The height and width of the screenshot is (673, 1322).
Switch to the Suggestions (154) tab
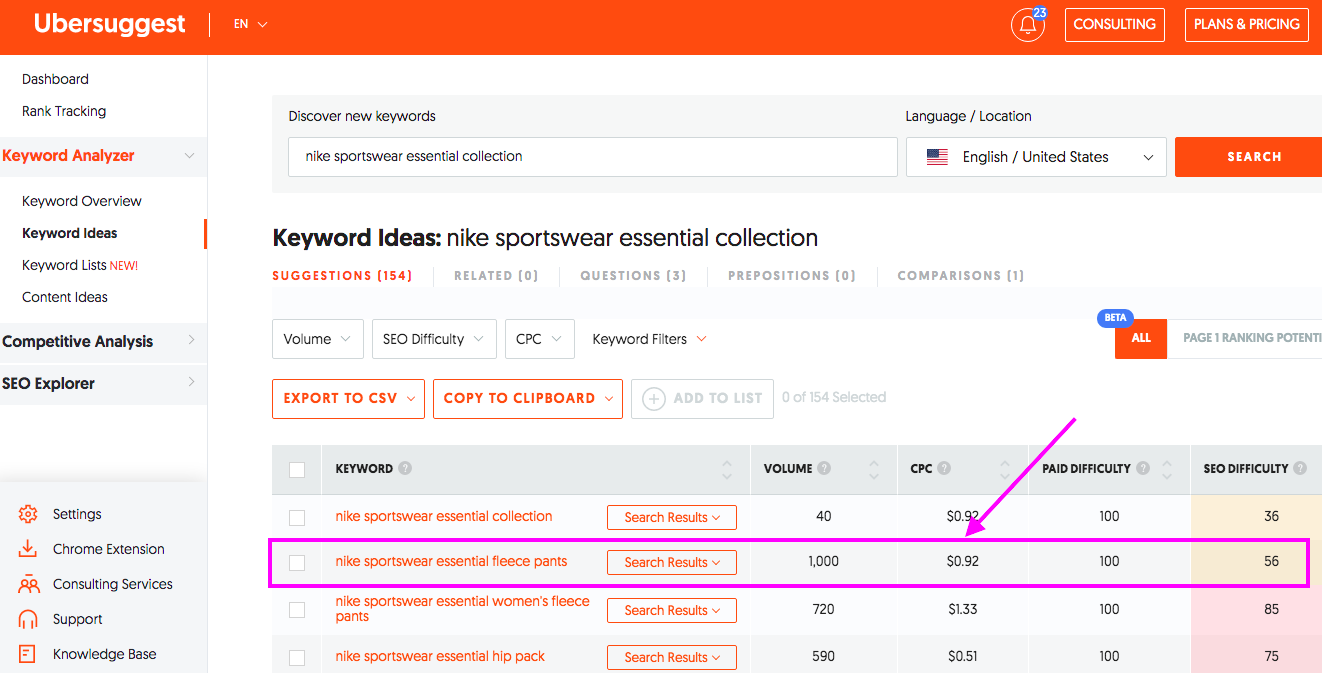click(342, 276)
